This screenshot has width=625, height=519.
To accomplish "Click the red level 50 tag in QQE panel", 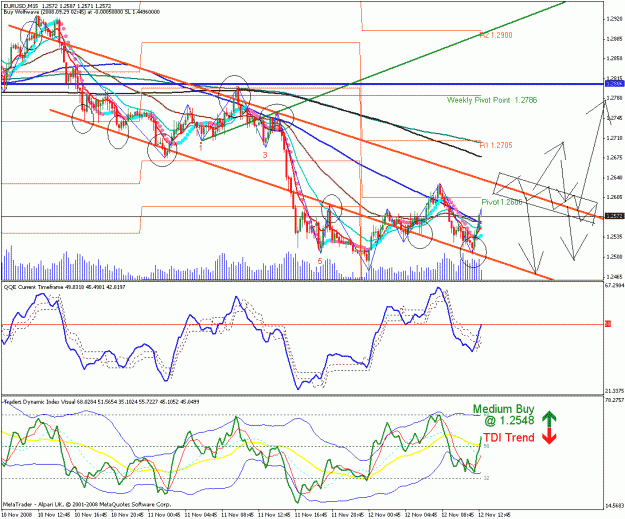I will coord(608,324).
